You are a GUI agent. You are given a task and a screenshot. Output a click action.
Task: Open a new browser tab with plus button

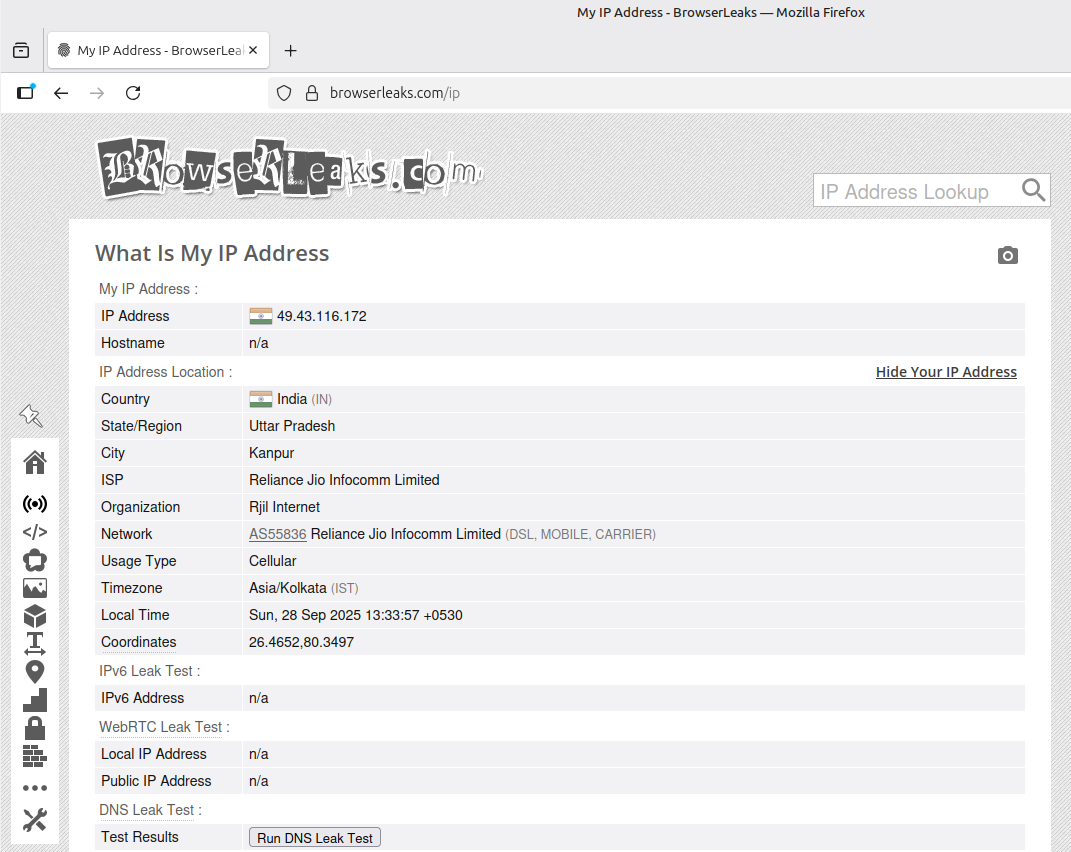pyautogui.click(x=291, y=51)
